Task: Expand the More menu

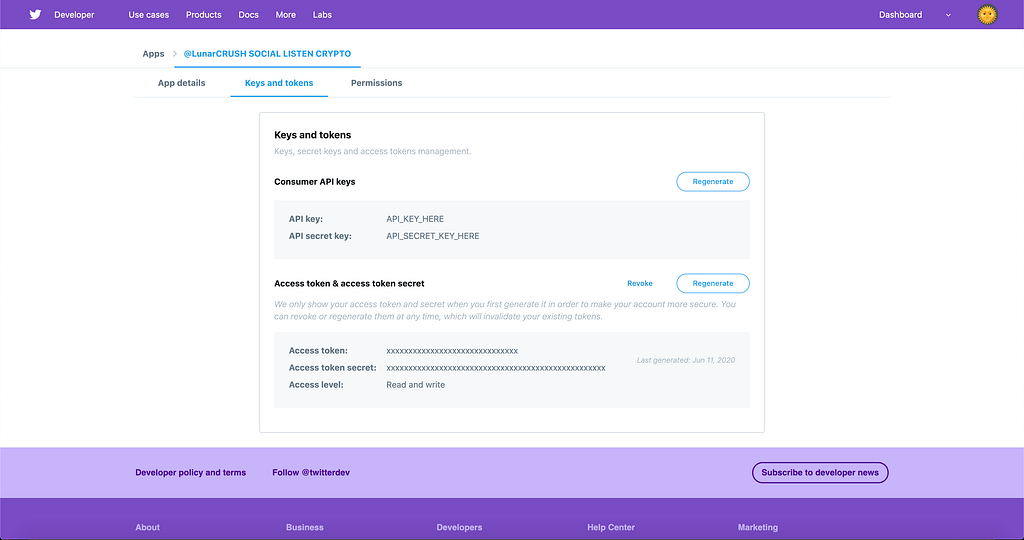Action: point(285,14)
